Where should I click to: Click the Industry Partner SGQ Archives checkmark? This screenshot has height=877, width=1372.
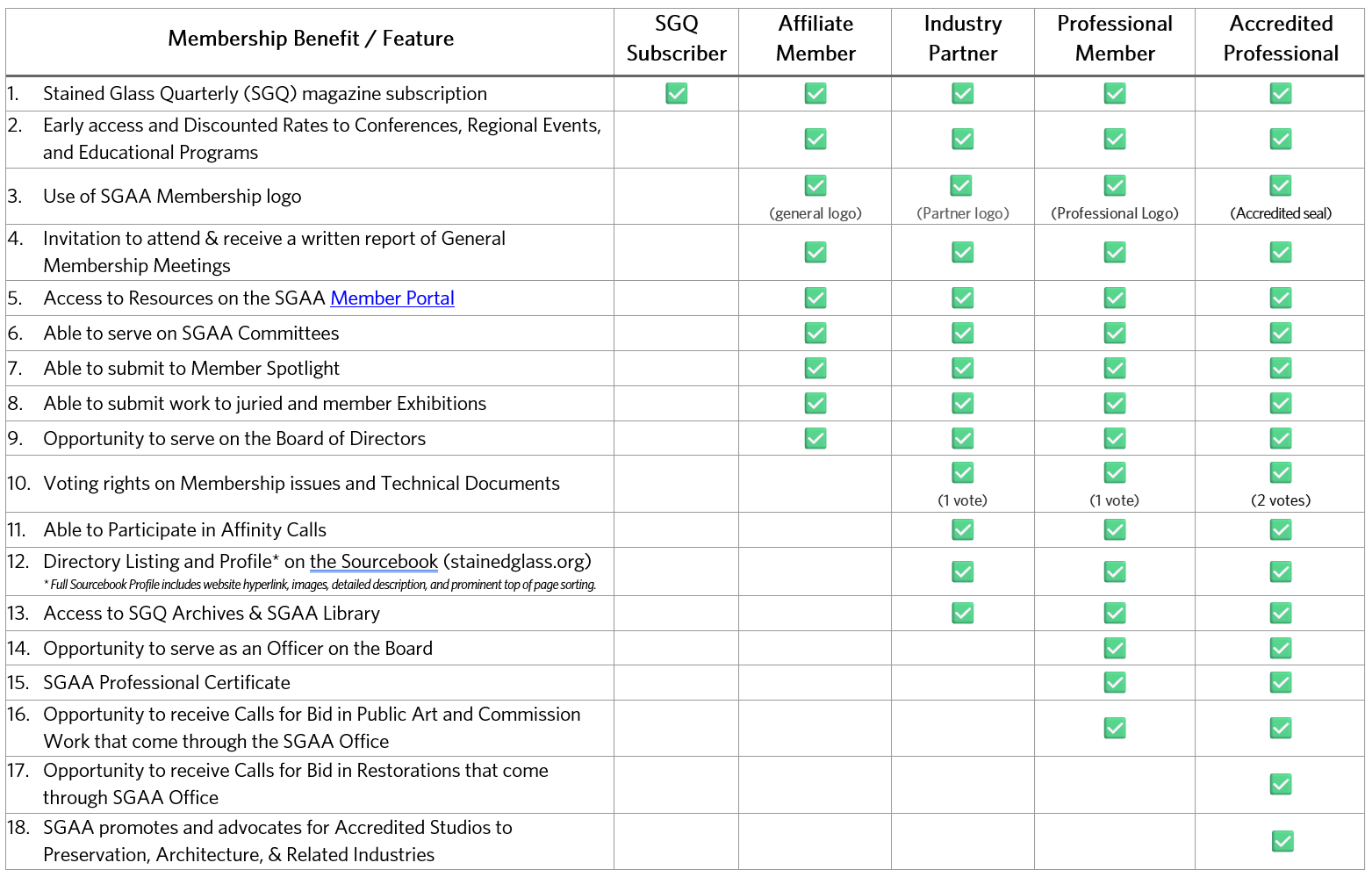point(962,613)
